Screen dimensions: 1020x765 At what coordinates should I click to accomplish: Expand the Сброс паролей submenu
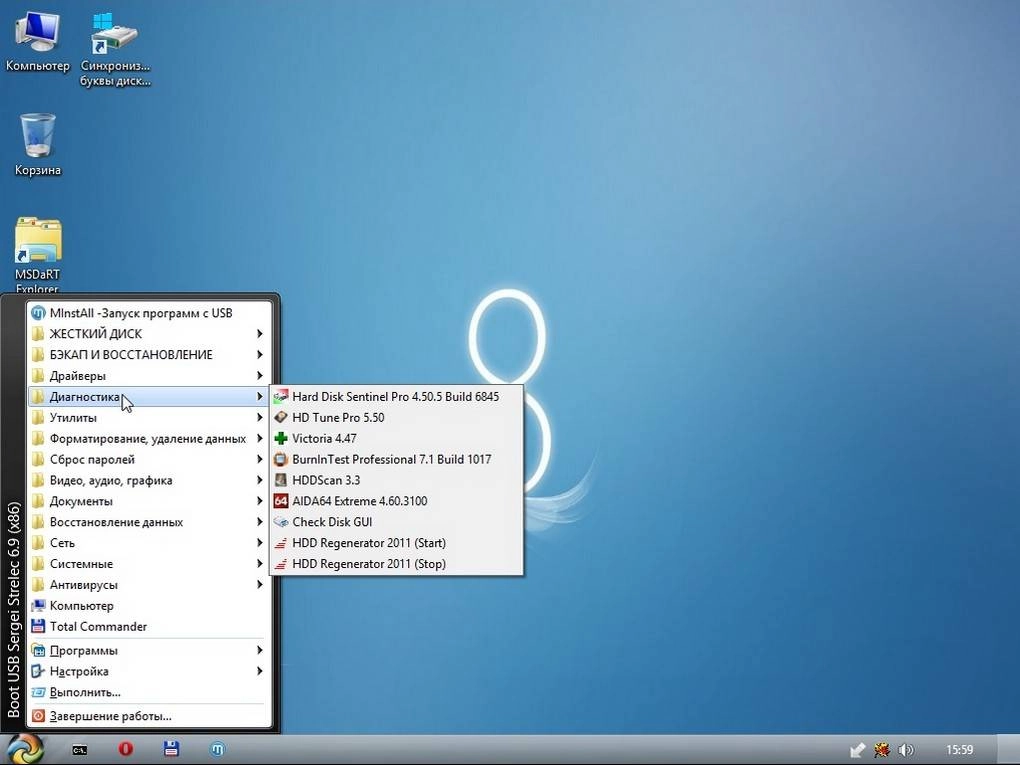click(x=149, y=459)
